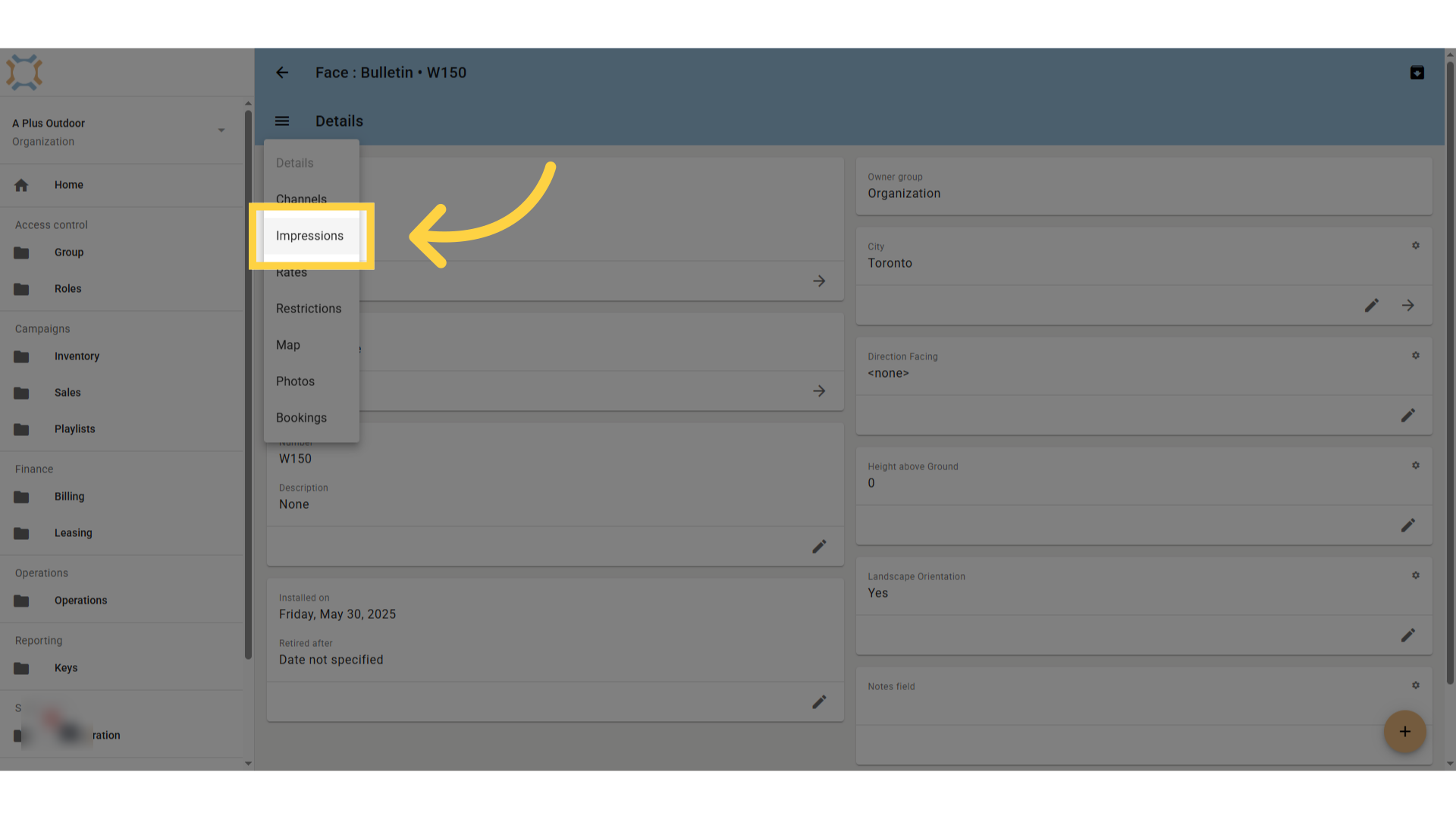1456x819 pixels.
Task: Edit the Installed on date card
Action: point(819,702)
